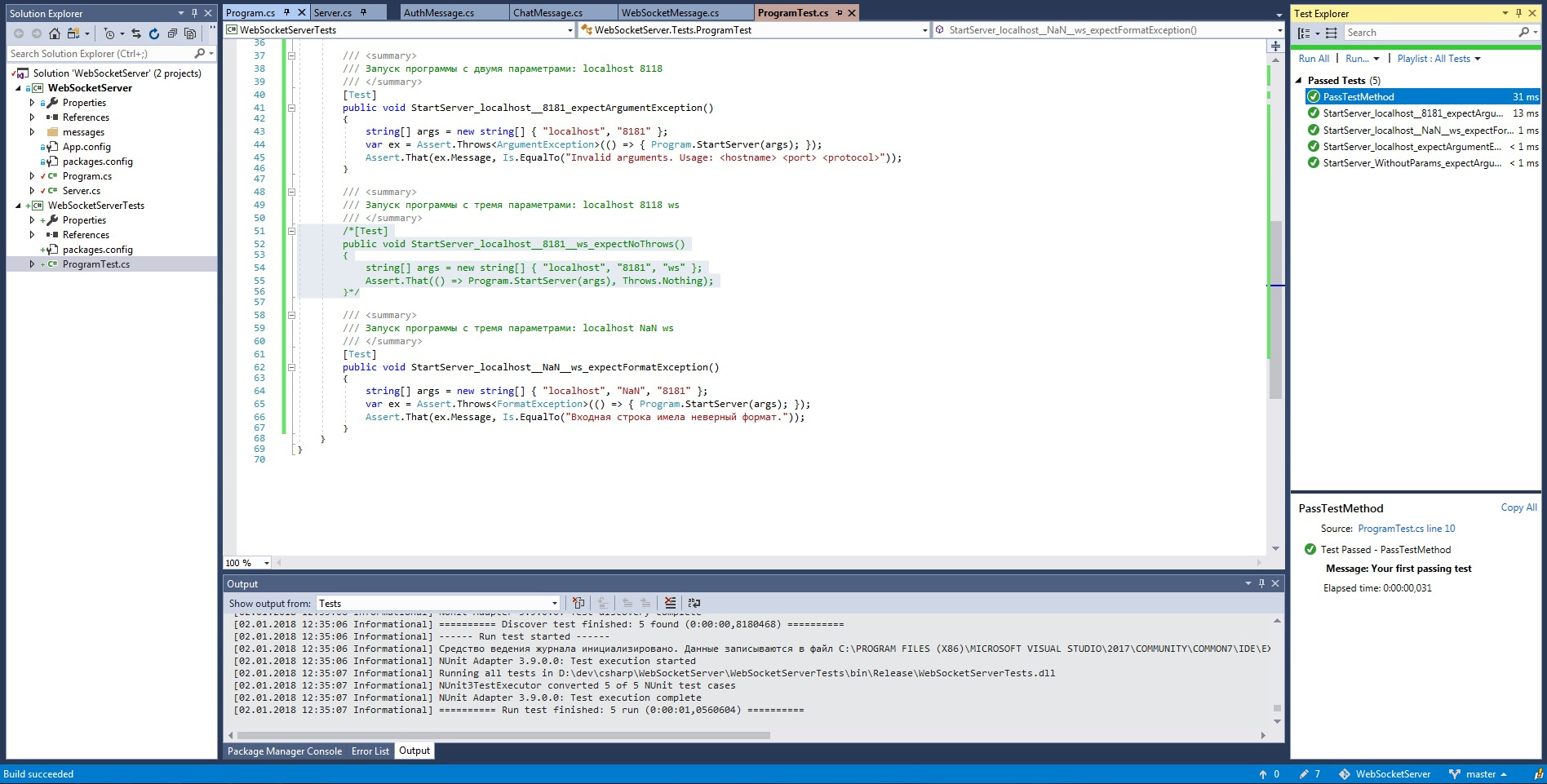Screen dimensions: 1547x784
Task: Expand the Server.cs node
Action: tap(32, 191)
